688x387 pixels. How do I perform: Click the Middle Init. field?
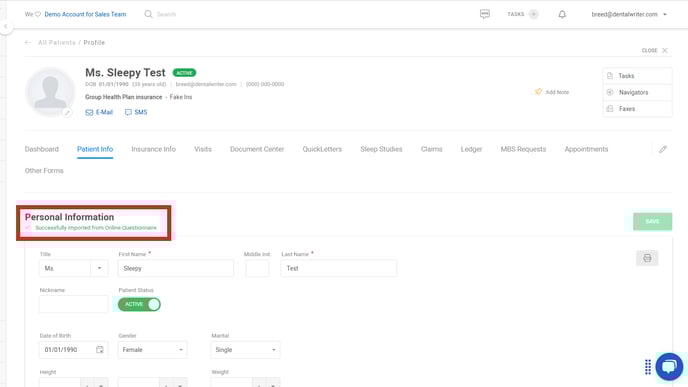(257, 268)
